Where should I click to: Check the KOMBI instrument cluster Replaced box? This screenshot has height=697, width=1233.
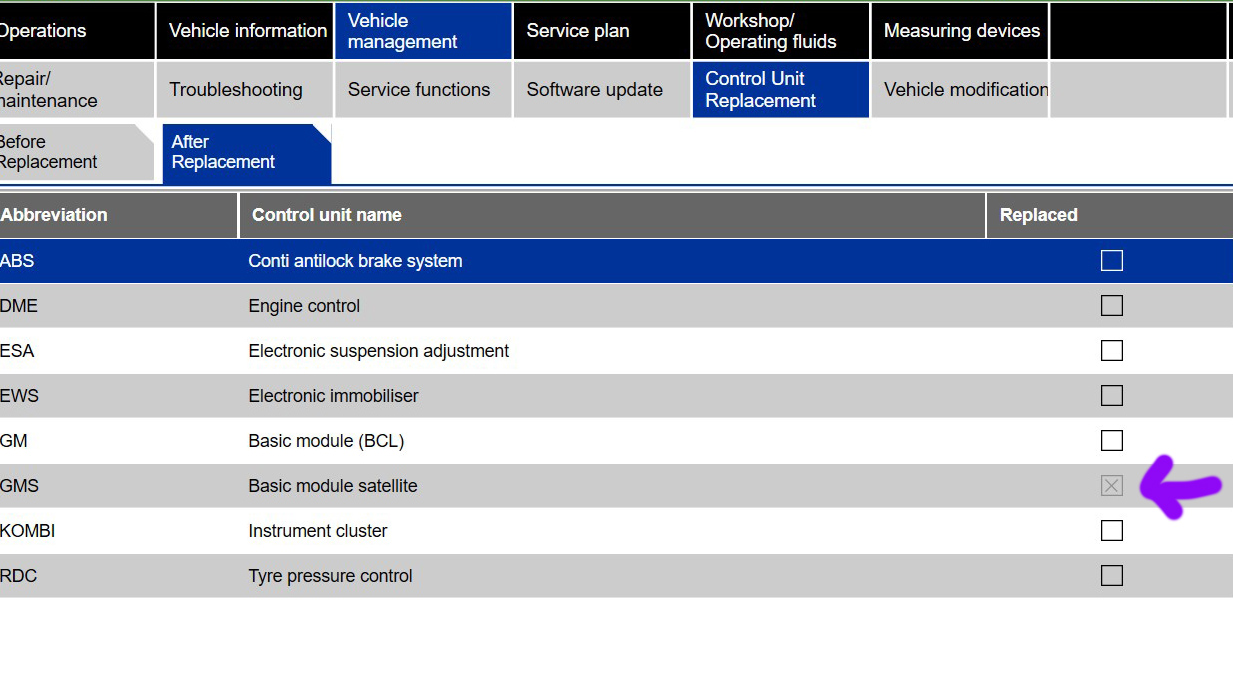[x=1111, y=531]
